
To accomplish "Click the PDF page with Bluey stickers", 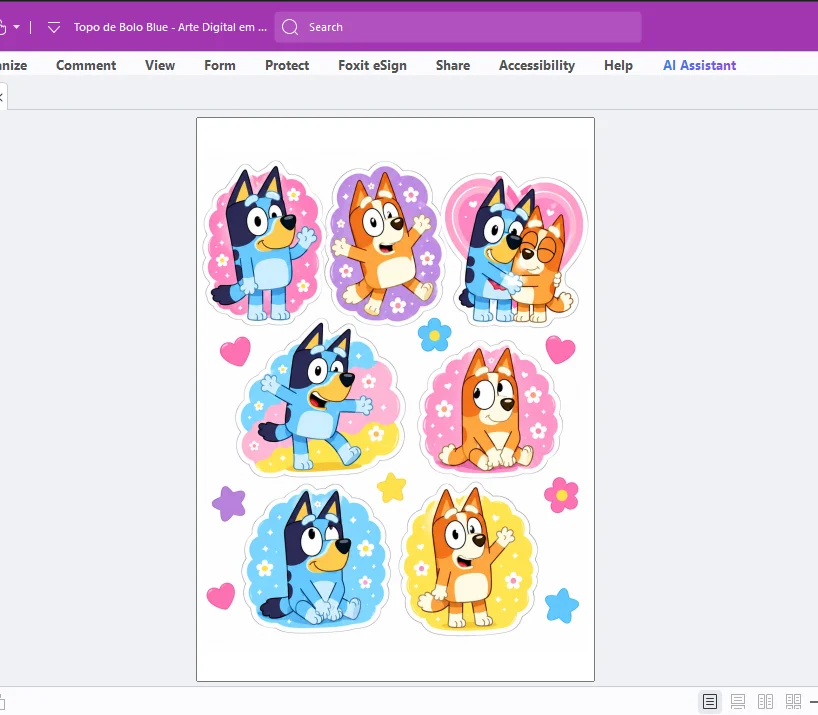I will [395, 399].
